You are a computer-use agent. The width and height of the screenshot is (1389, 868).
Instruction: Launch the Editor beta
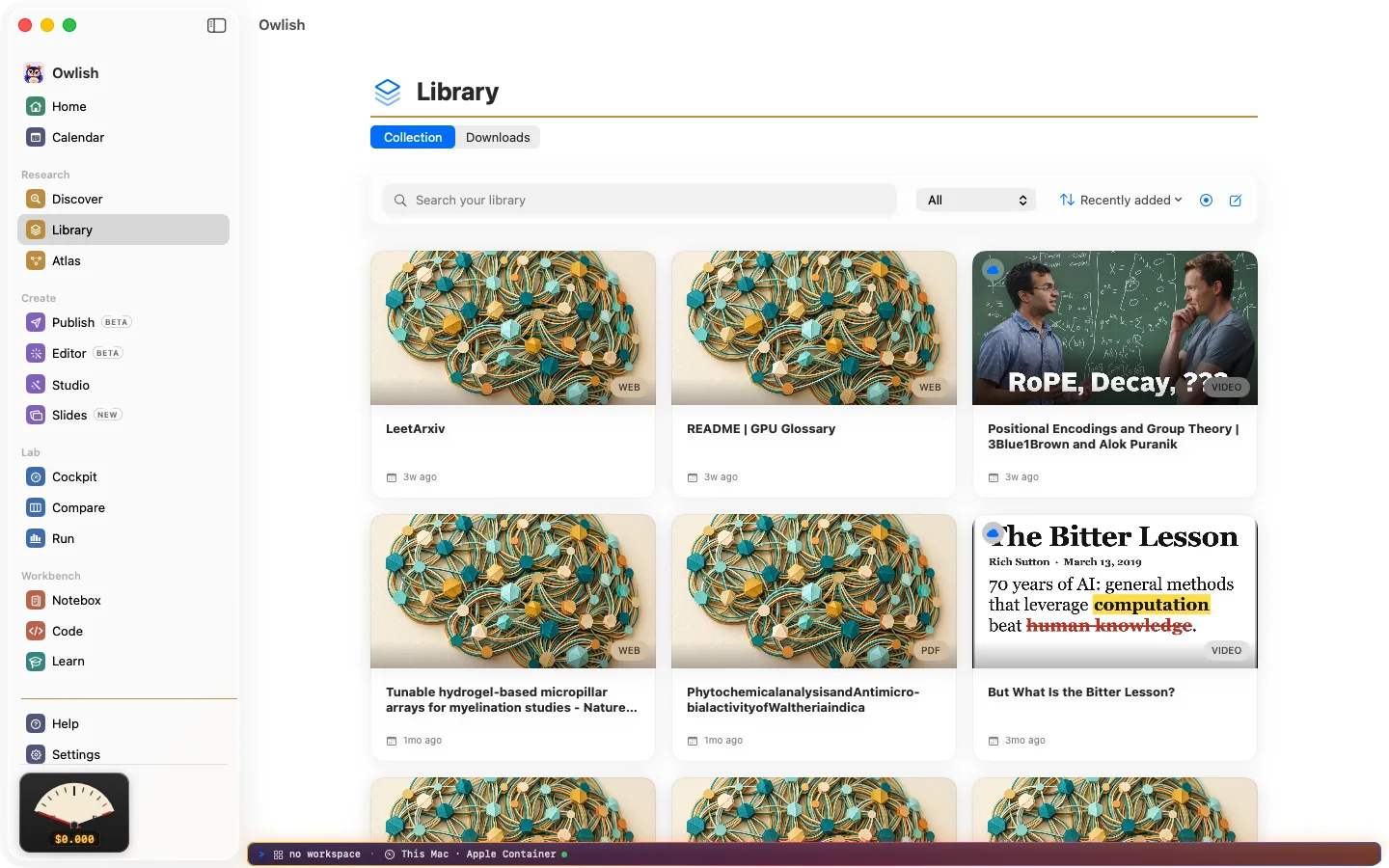tap(123, 353)
